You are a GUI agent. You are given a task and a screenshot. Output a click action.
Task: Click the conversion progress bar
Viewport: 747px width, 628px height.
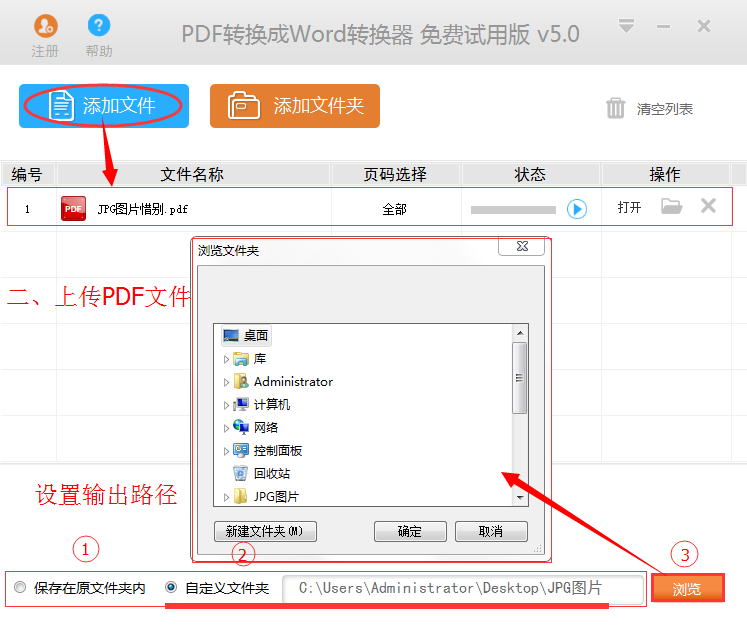[x=513, y=210]
